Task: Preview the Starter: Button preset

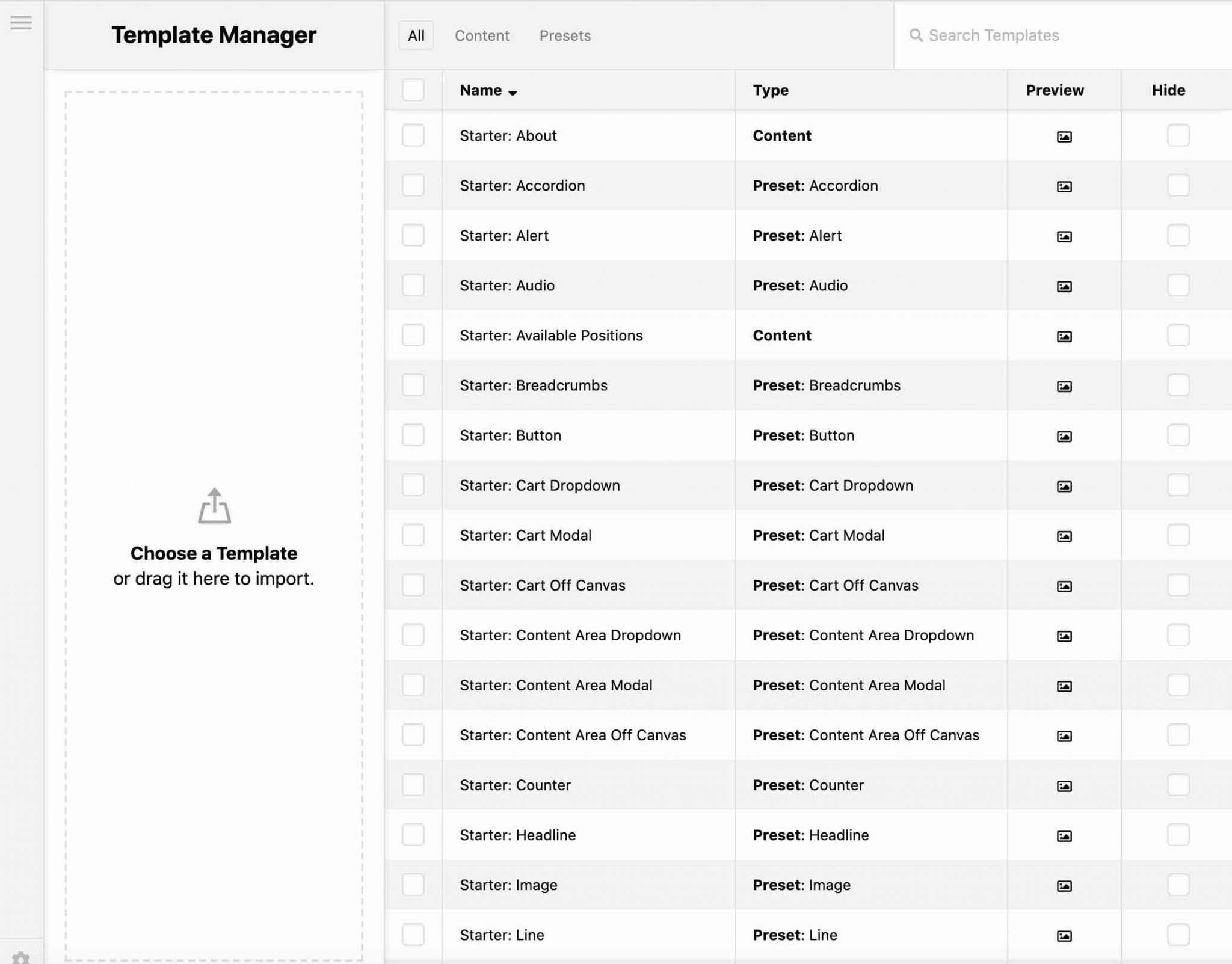Action: click(x=1064, y=435)
